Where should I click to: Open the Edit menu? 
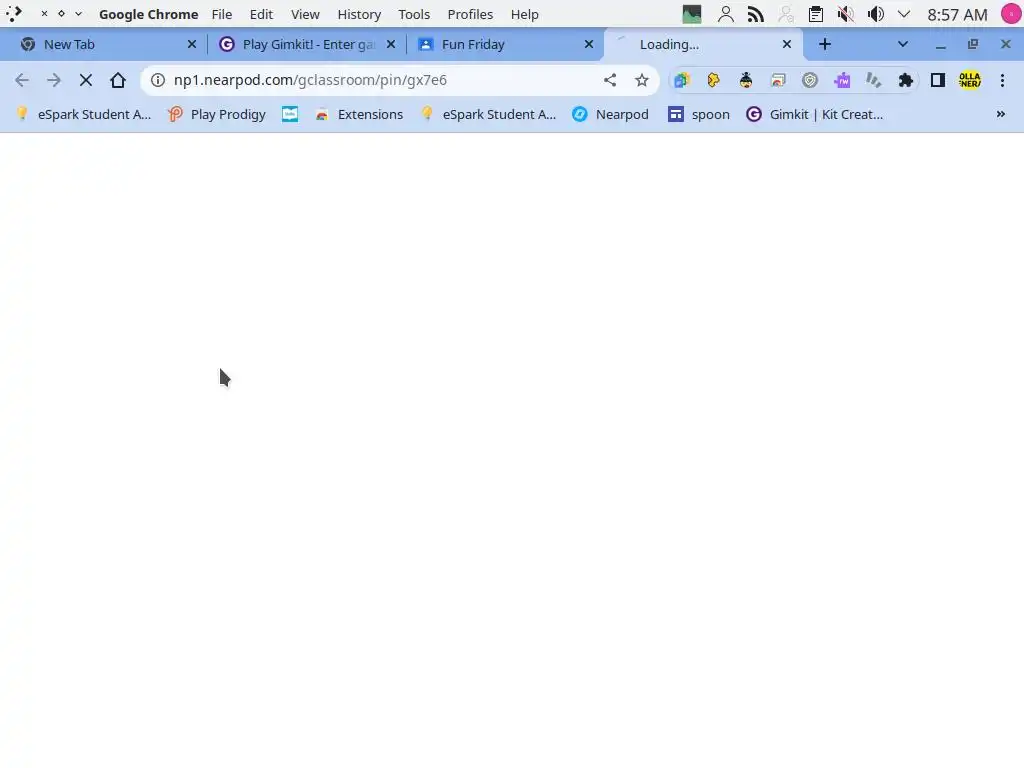[261, 14]
